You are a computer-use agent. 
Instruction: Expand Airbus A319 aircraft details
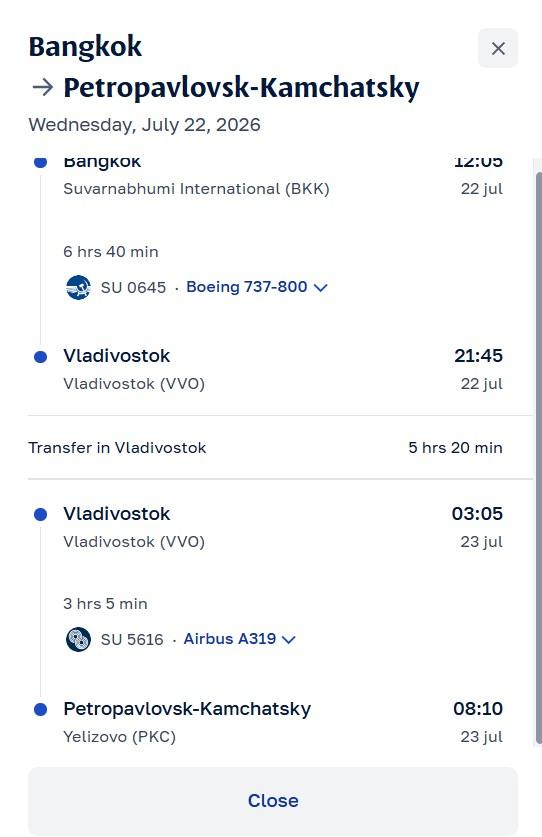click(x=239, y=639)
